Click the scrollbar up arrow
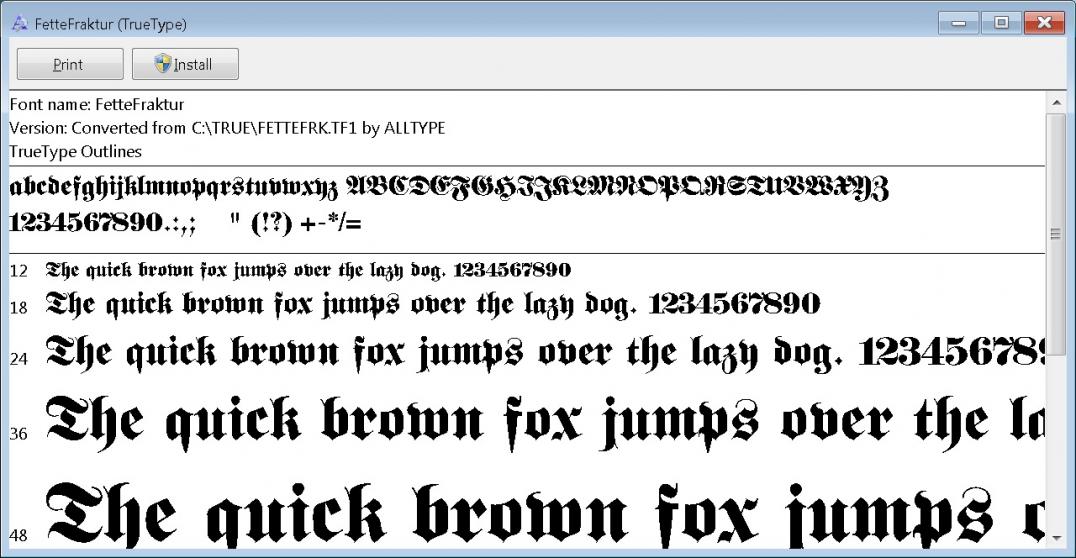Viewport: 1076px width, 558px height. coord(1056,103)
